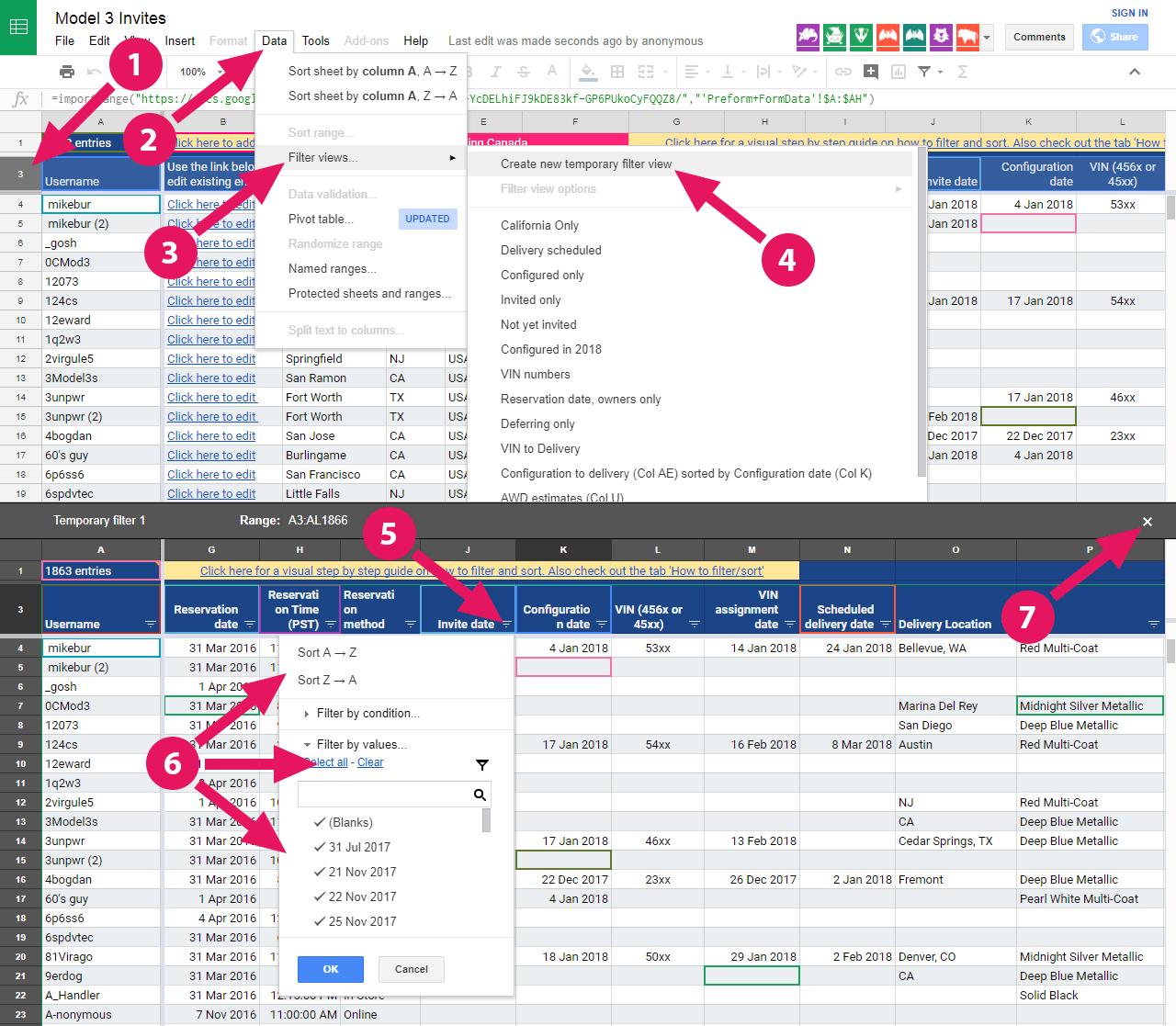This screenshot has width=1176, height=1026.
Task: Select Create new temporary filter view
Action: (x=693, y=164)
